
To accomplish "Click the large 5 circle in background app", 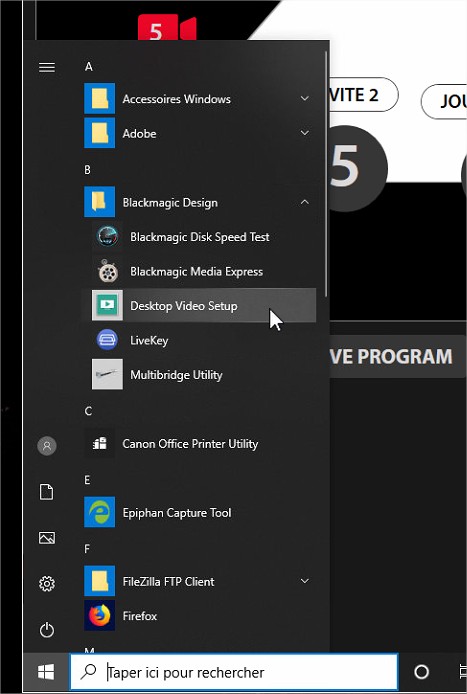I will [358, 168].
